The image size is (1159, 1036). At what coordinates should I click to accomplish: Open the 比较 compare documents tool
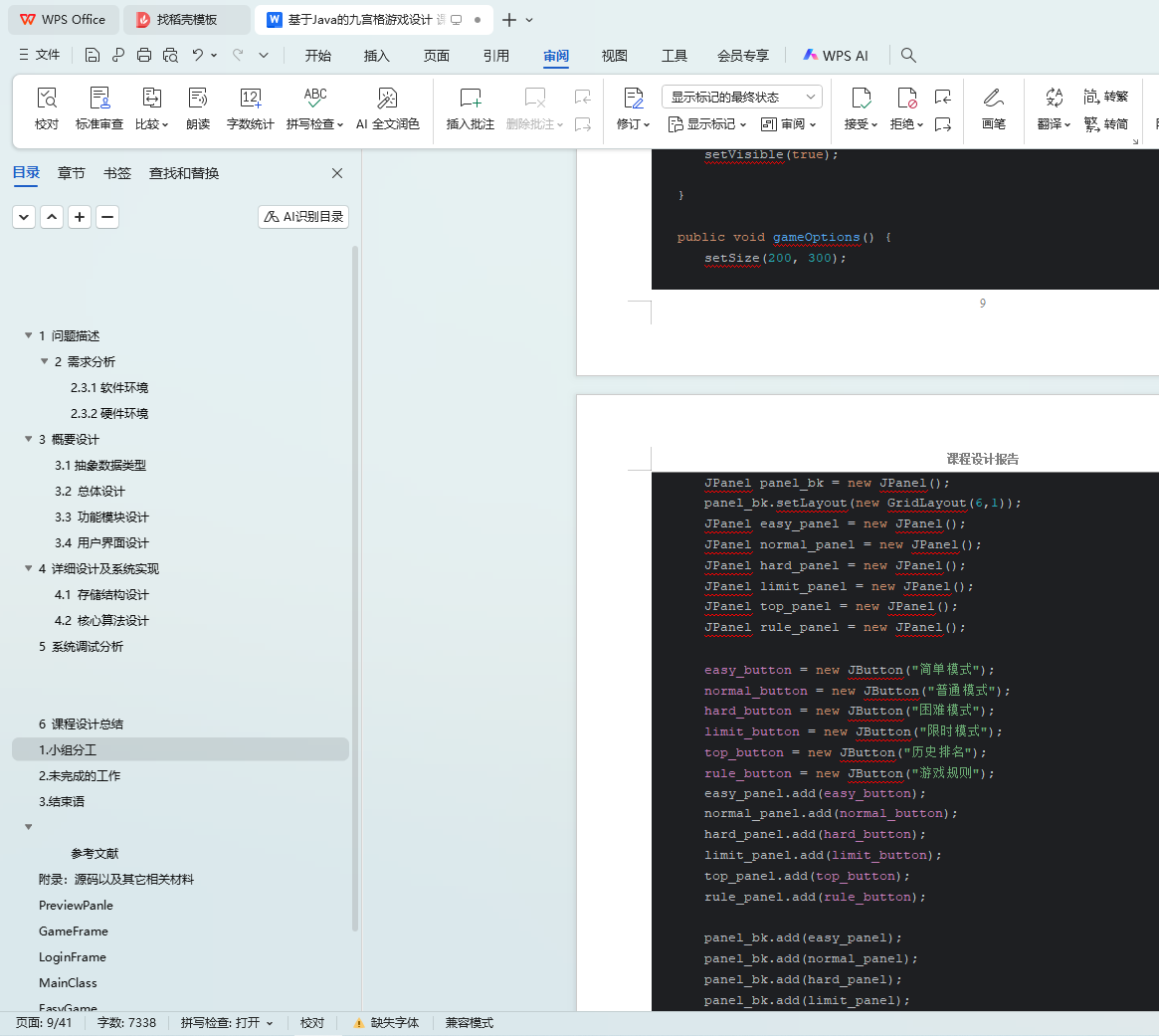(151, 107)
